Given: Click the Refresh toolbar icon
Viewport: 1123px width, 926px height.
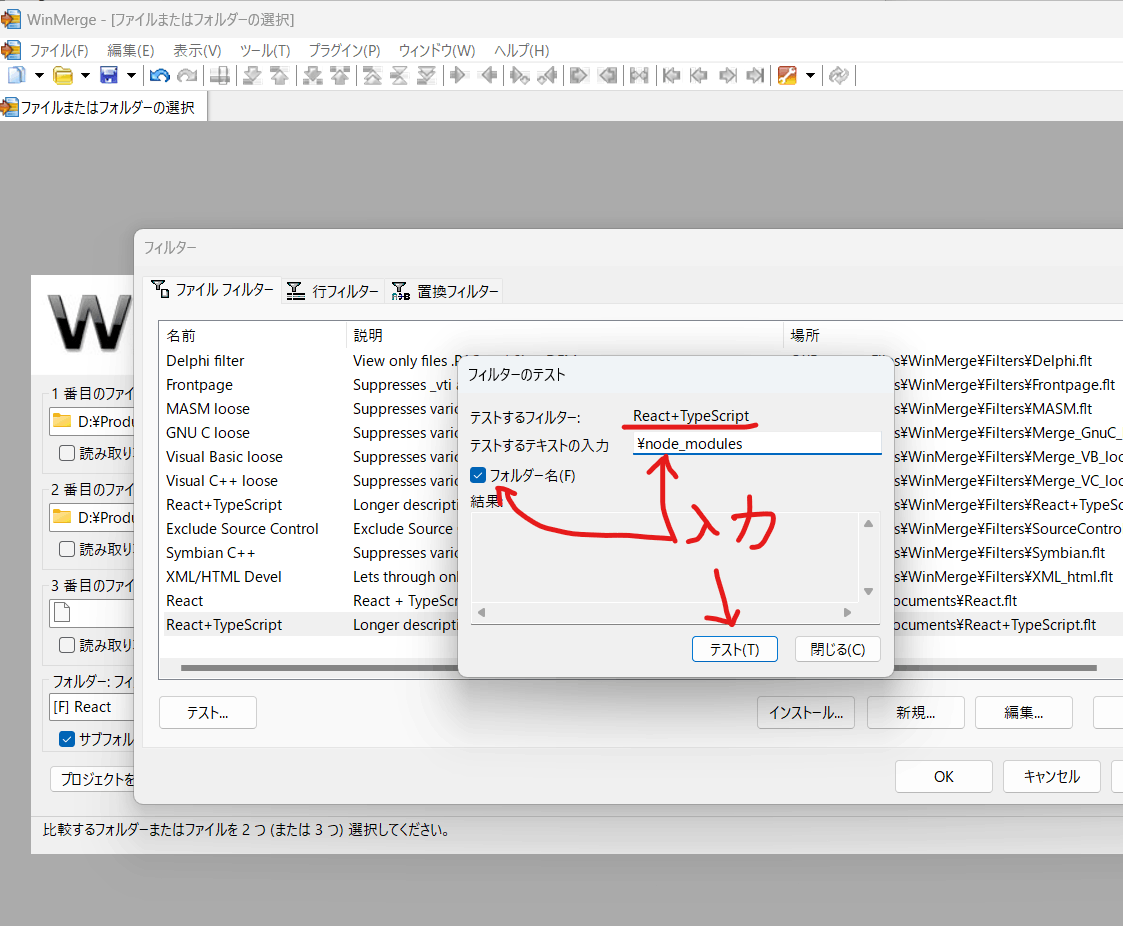Looking at the screenshot, I should 839,75.
